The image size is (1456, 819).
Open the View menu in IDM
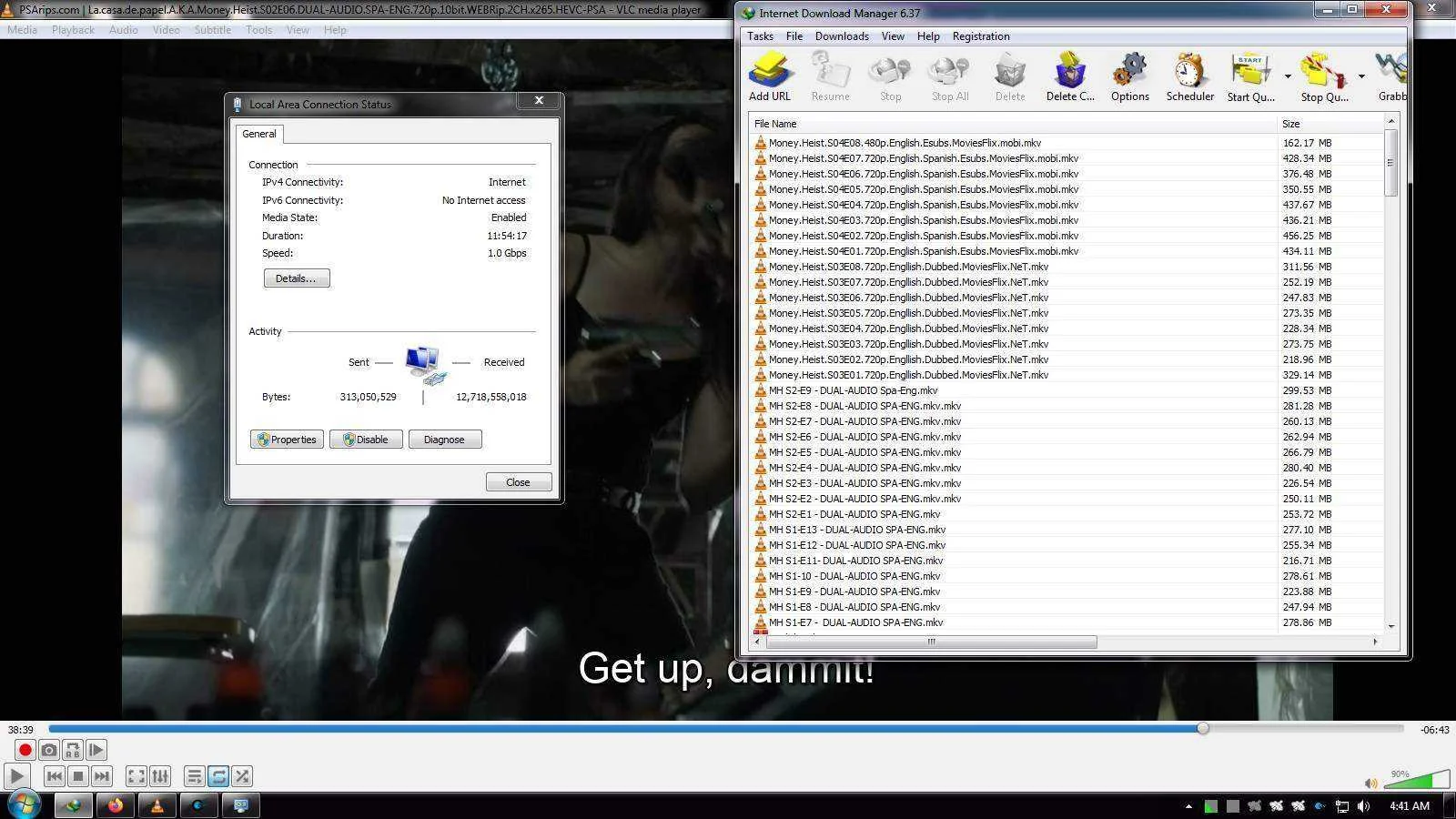point(893,36)
